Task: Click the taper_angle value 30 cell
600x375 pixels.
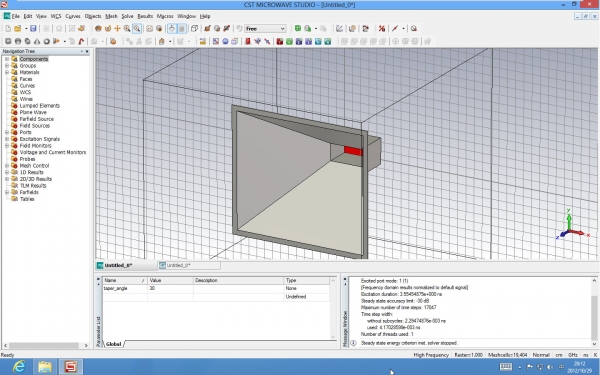Action: click(x=170, y=288)
